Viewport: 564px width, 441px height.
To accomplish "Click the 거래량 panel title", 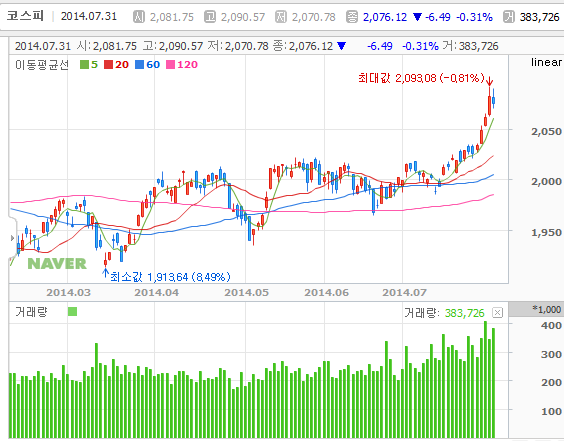I will pos(31,312).
